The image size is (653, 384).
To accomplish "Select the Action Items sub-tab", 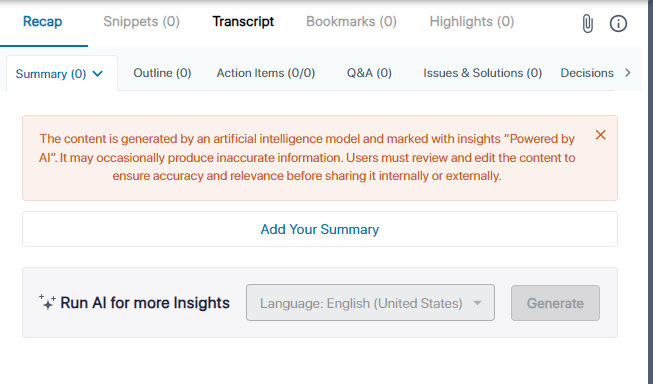I will pos(266,73).
